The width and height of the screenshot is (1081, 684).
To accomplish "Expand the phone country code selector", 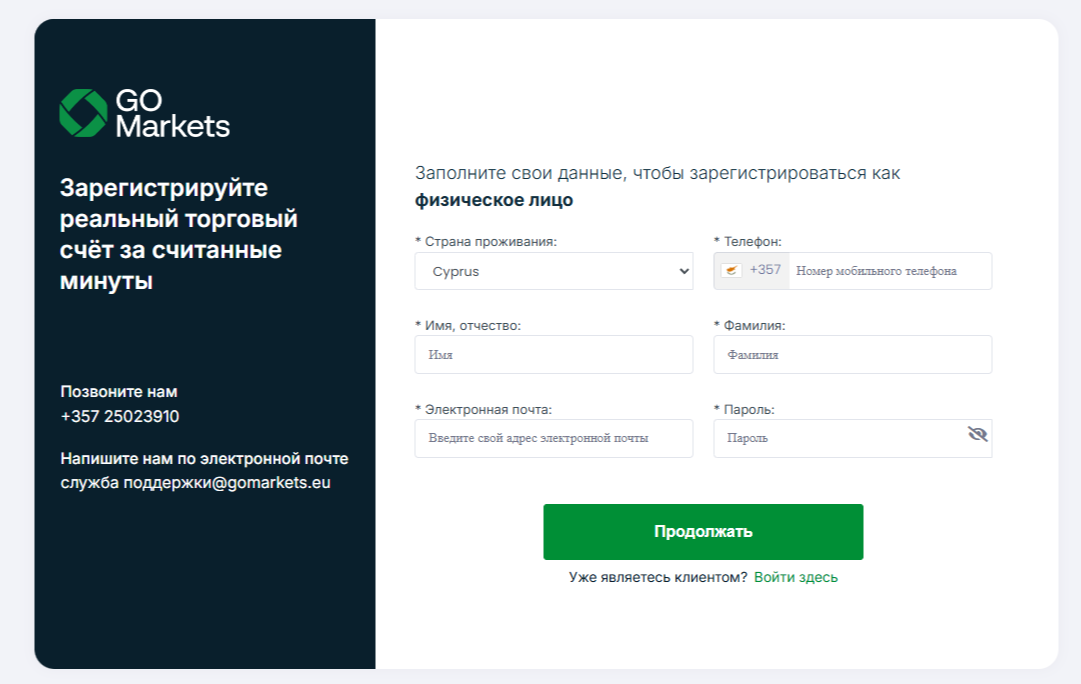I will [x=750, y=271].
